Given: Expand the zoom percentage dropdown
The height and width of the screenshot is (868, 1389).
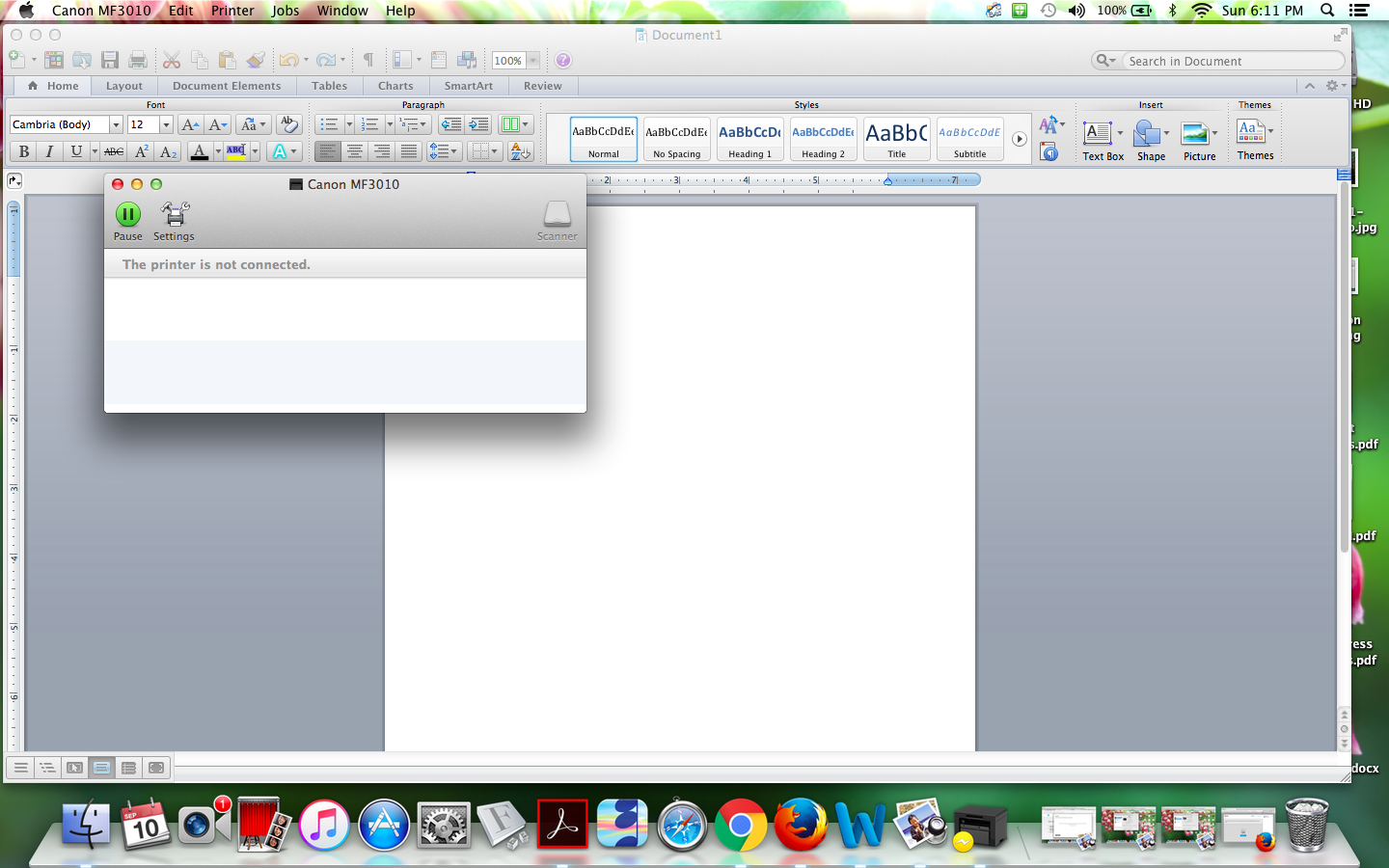Looking at the screenshot, I should click(532, 61).
